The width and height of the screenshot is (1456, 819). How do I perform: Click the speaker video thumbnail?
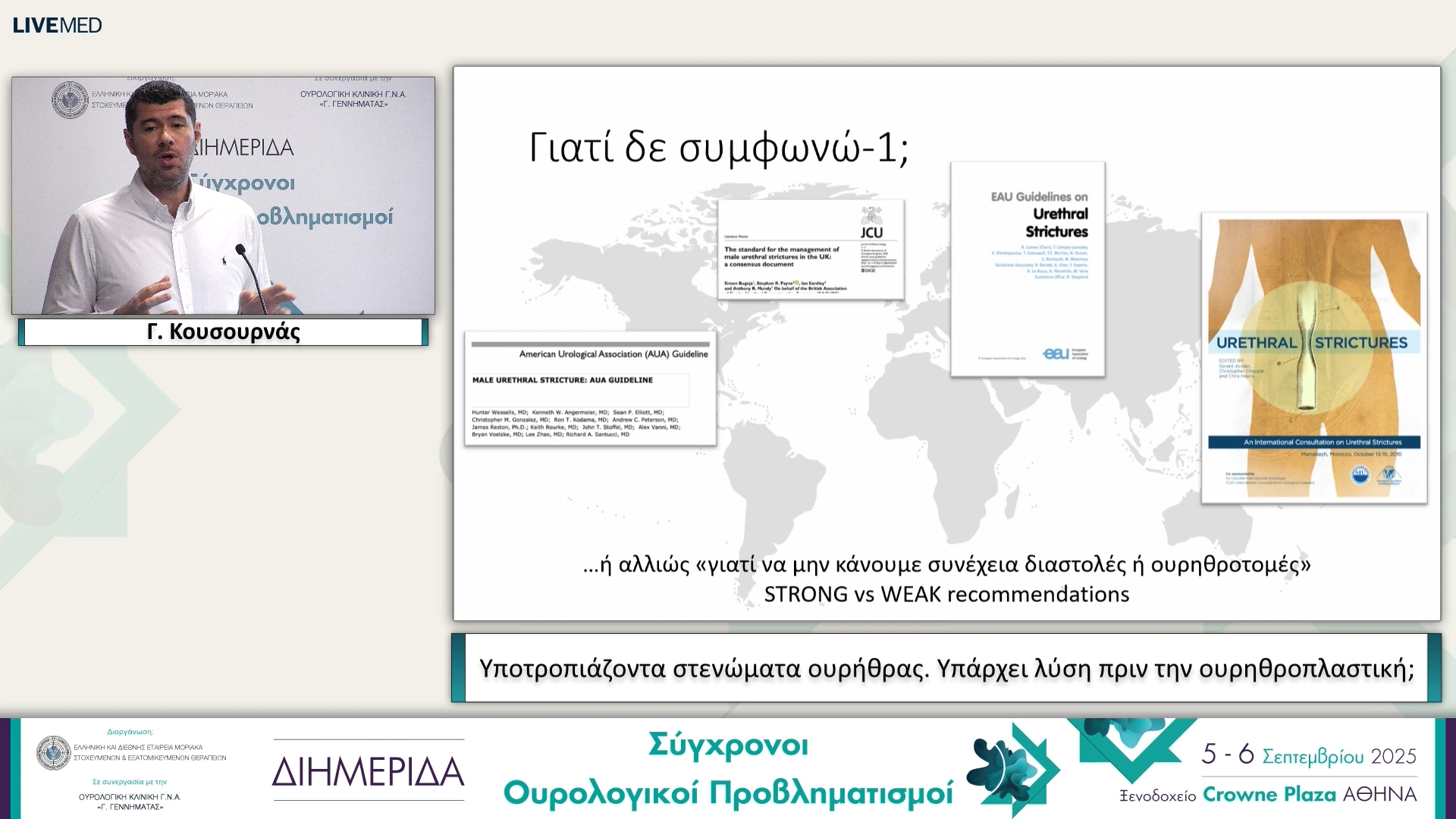222,196
